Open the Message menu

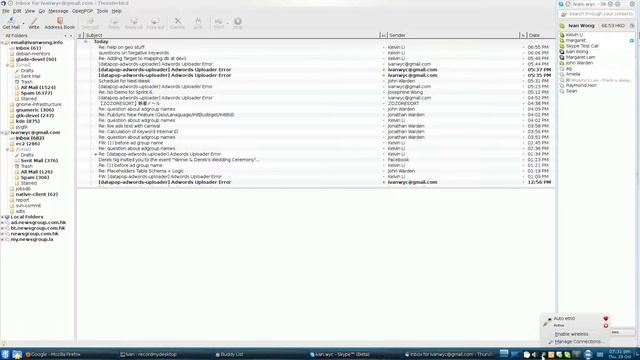click(x=58, y=11)
